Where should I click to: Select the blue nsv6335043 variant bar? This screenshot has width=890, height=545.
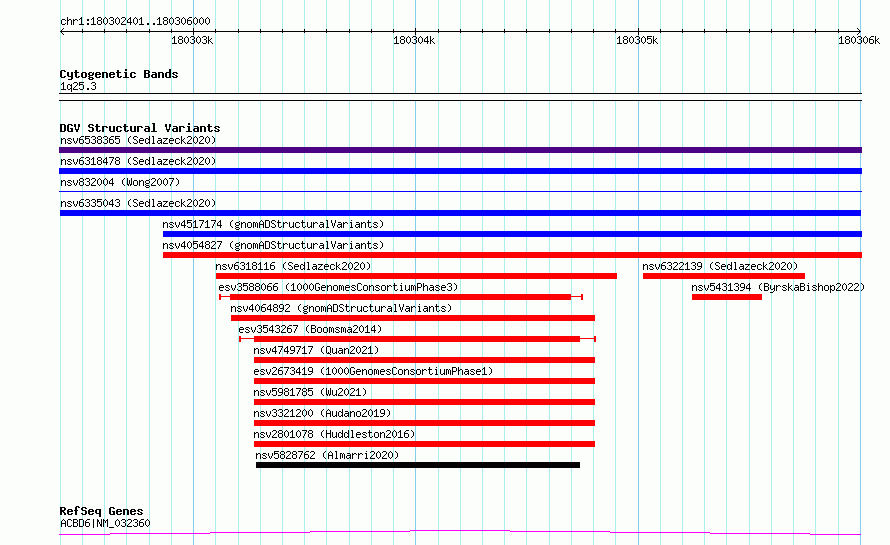tap(460, 213)
